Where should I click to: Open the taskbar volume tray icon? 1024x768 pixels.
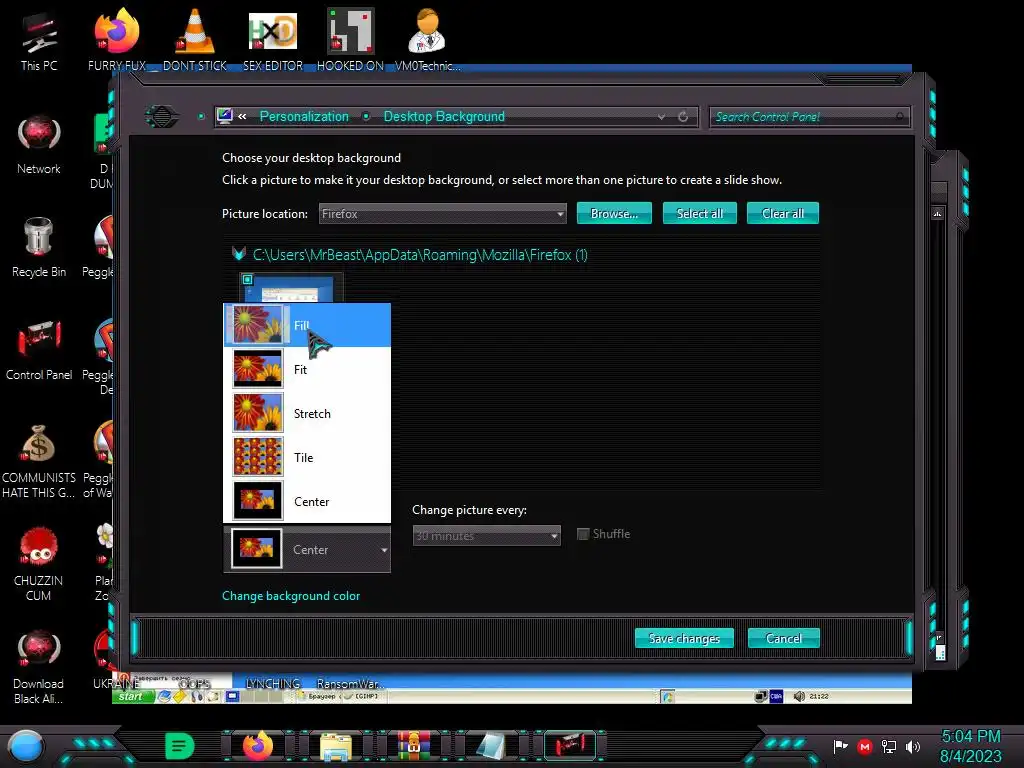913,746
